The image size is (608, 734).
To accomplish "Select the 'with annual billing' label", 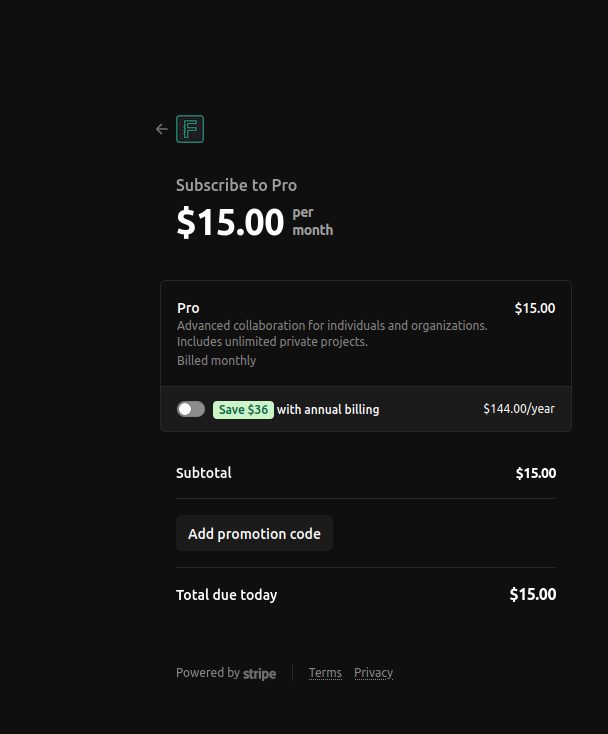I will (328, 410).
